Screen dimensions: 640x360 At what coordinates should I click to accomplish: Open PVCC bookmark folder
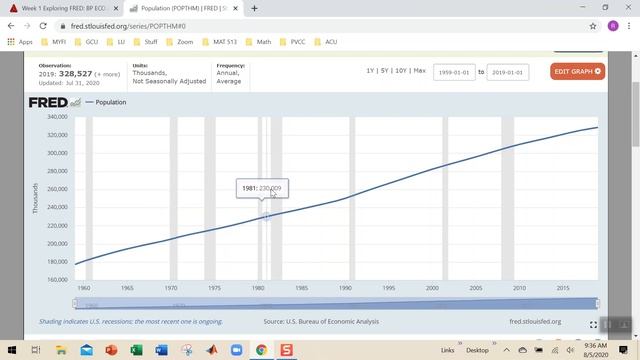point(293,42)
